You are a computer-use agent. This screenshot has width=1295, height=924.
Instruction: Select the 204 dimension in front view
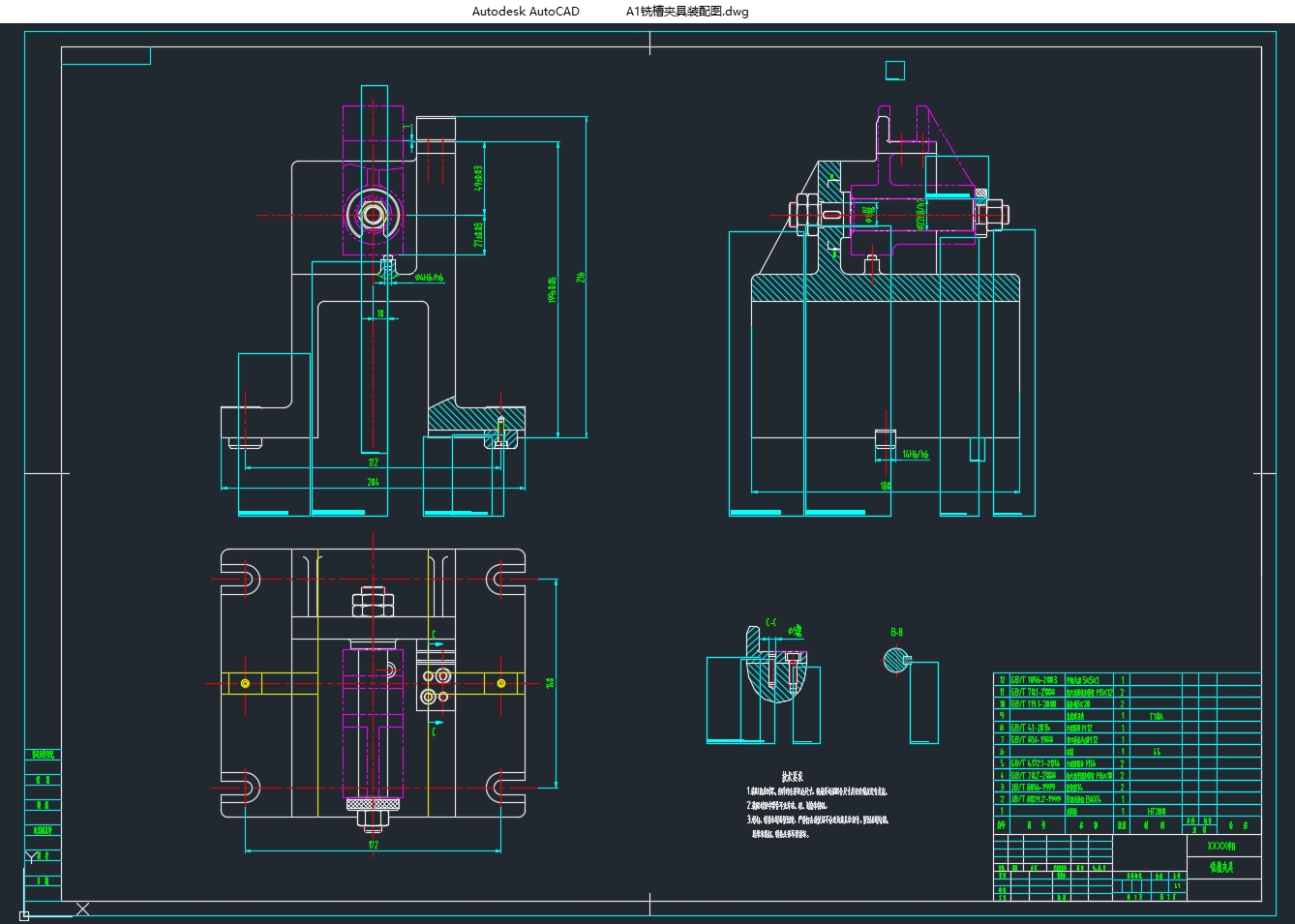[373, 482]
